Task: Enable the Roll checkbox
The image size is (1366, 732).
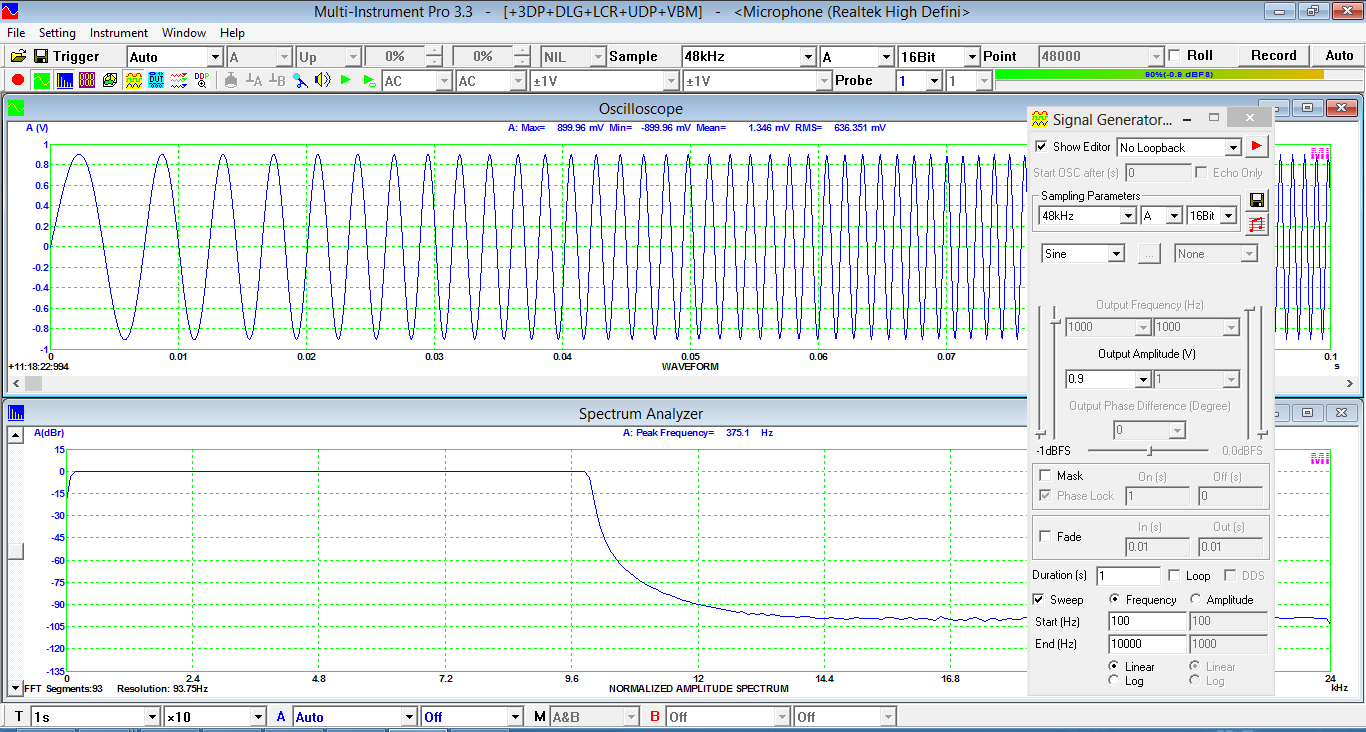Action: coord(1175,56)
